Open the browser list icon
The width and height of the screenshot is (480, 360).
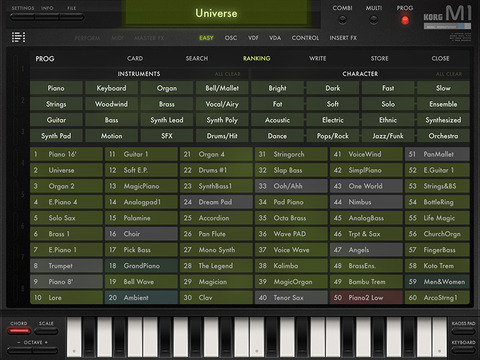pyautogui.click(x=18, y=37)
